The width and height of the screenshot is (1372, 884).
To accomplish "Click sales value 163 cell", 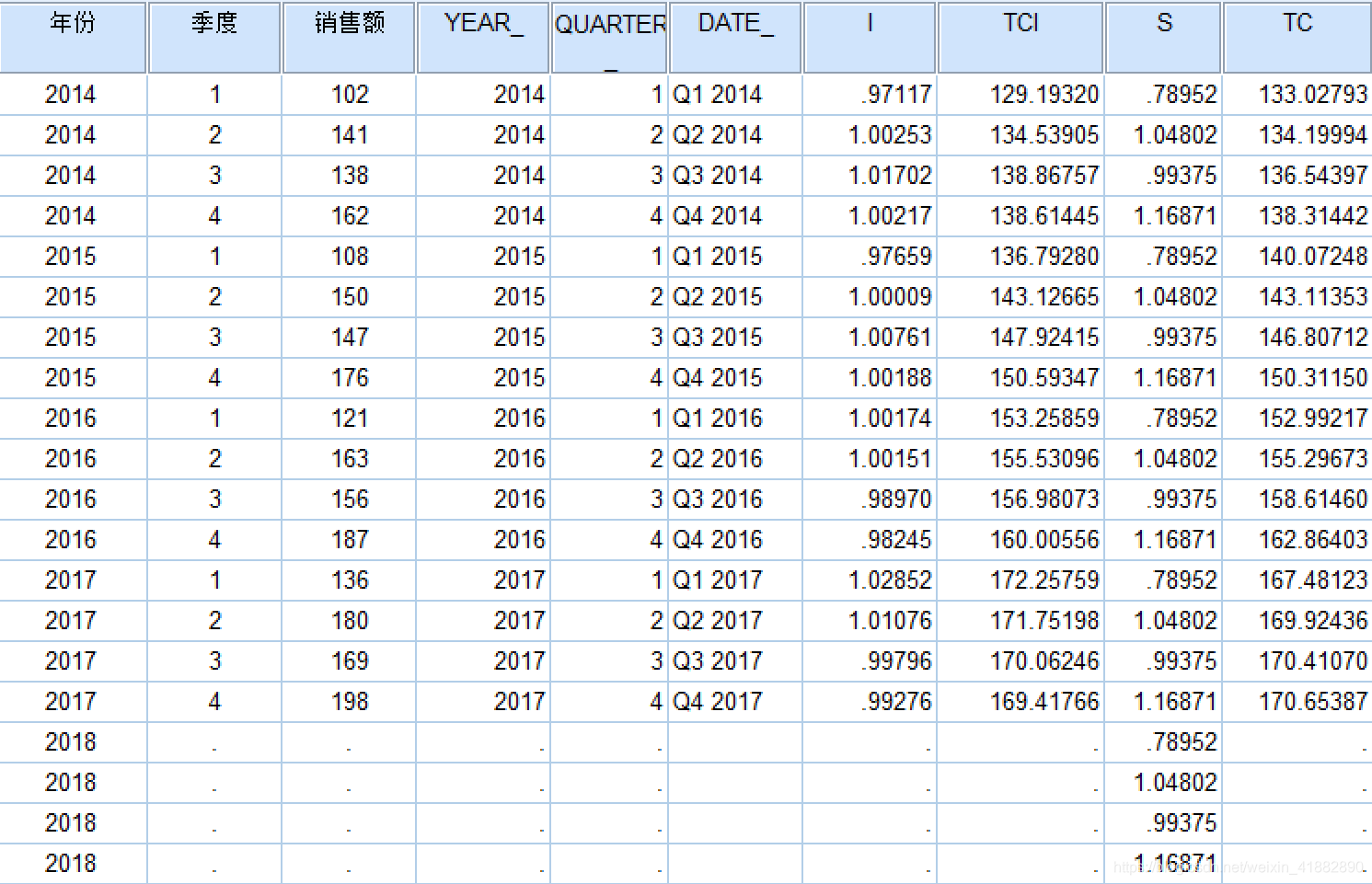I will pos(349,459).
